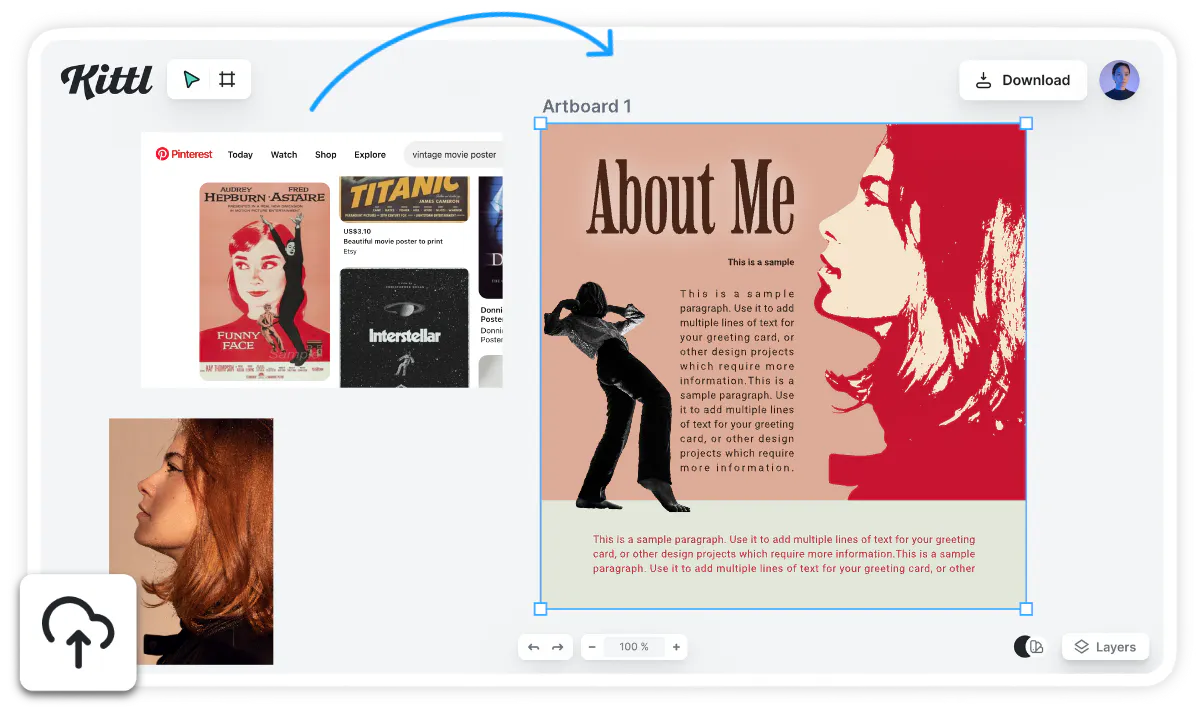Open the Layers panel

click(1105, 647)
